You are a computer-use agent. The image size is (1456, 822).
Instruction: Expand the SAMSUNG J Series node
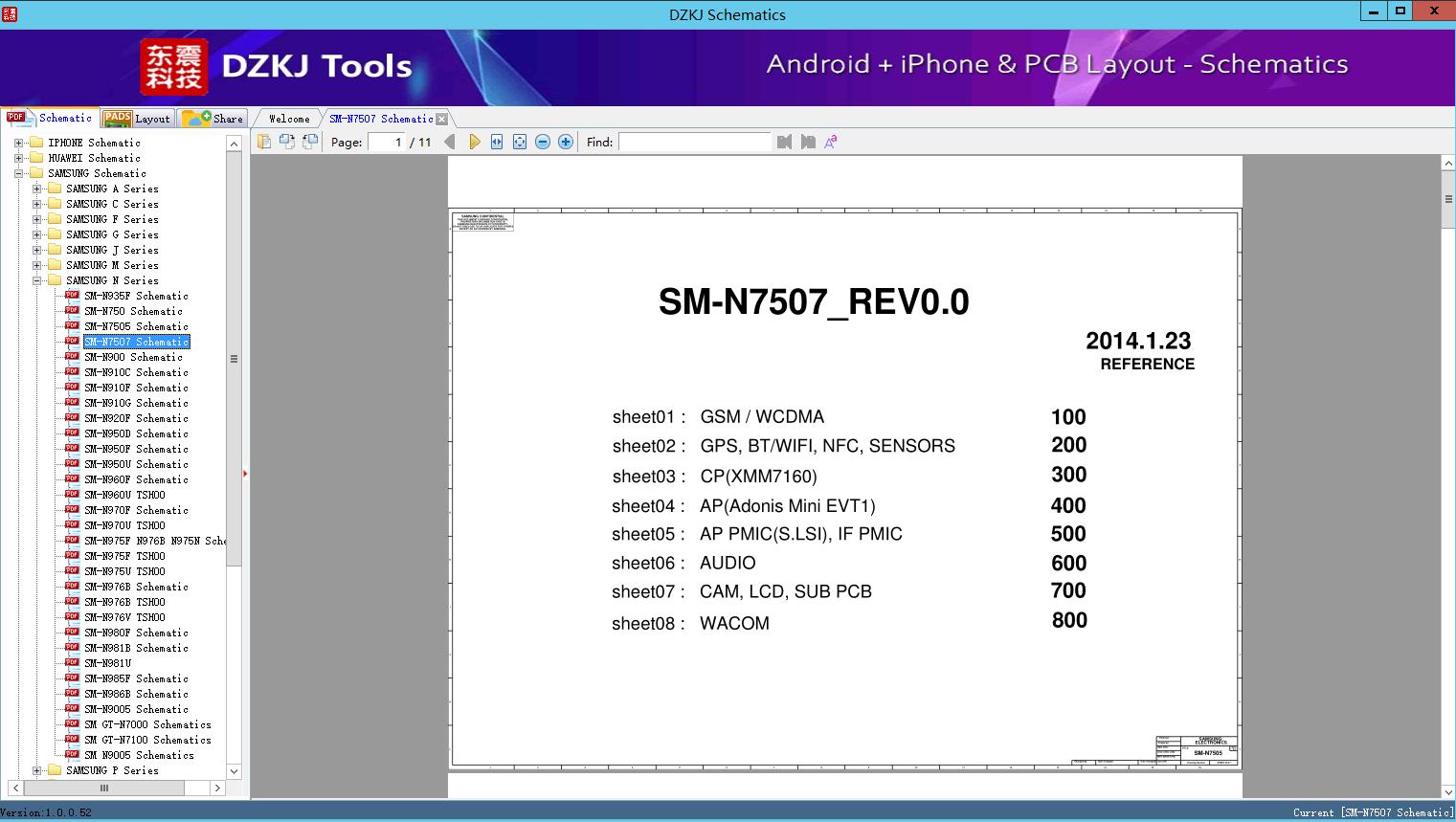pyautogui.click(x=36, y=250)
